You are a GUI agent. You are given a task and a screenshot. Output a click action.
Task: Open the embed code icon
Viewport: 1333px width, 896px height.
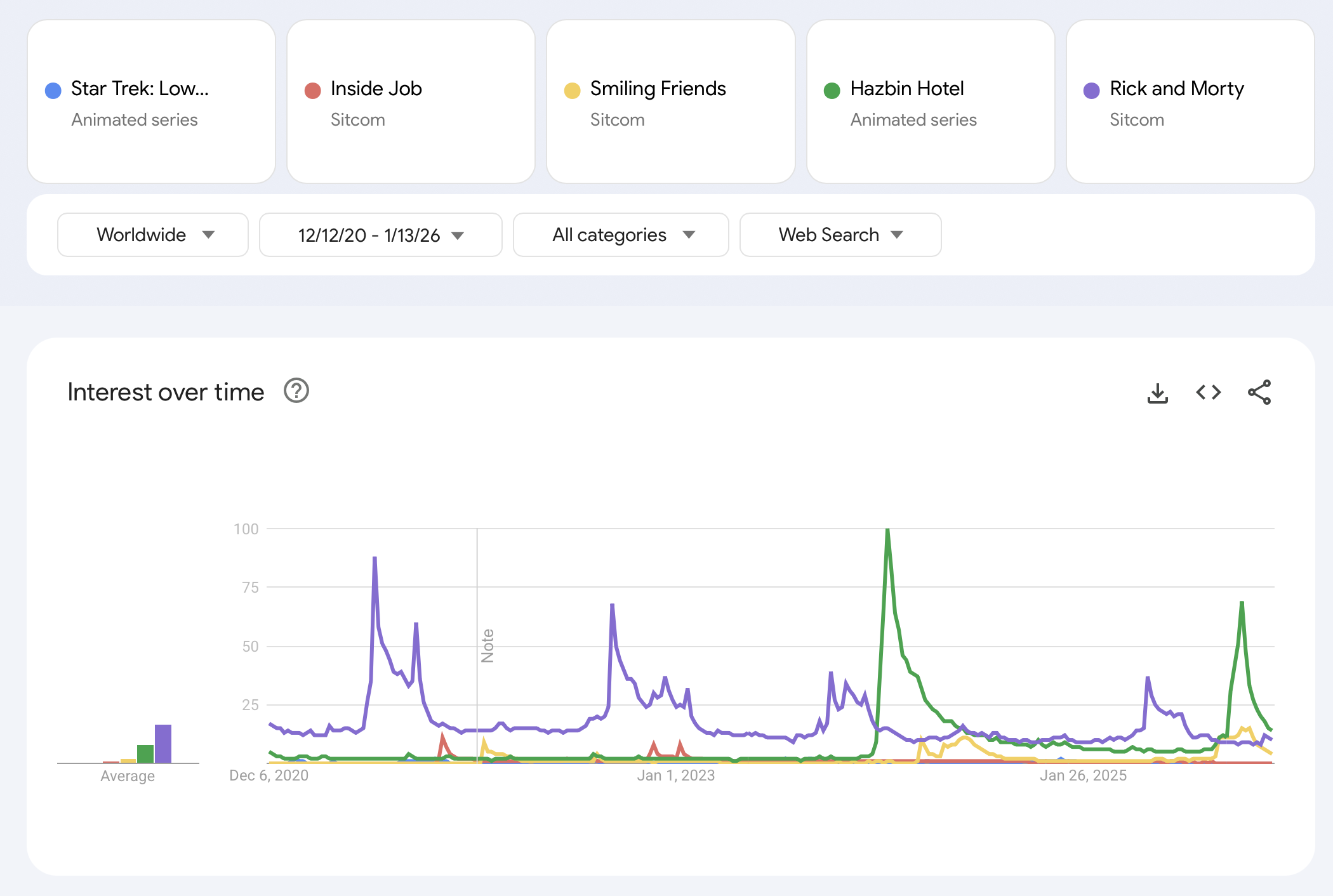tap(1209, 393)
